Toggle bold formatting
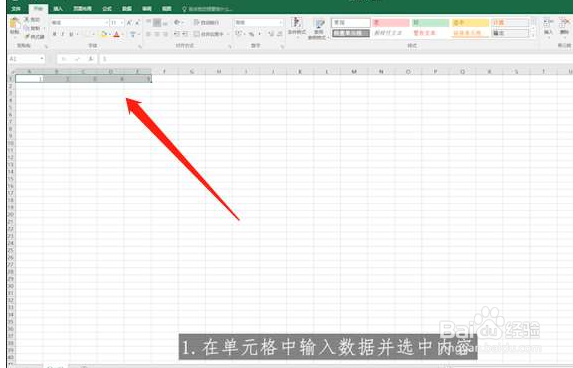The width and height of the screenshot is (573, 368). (54, 34)
